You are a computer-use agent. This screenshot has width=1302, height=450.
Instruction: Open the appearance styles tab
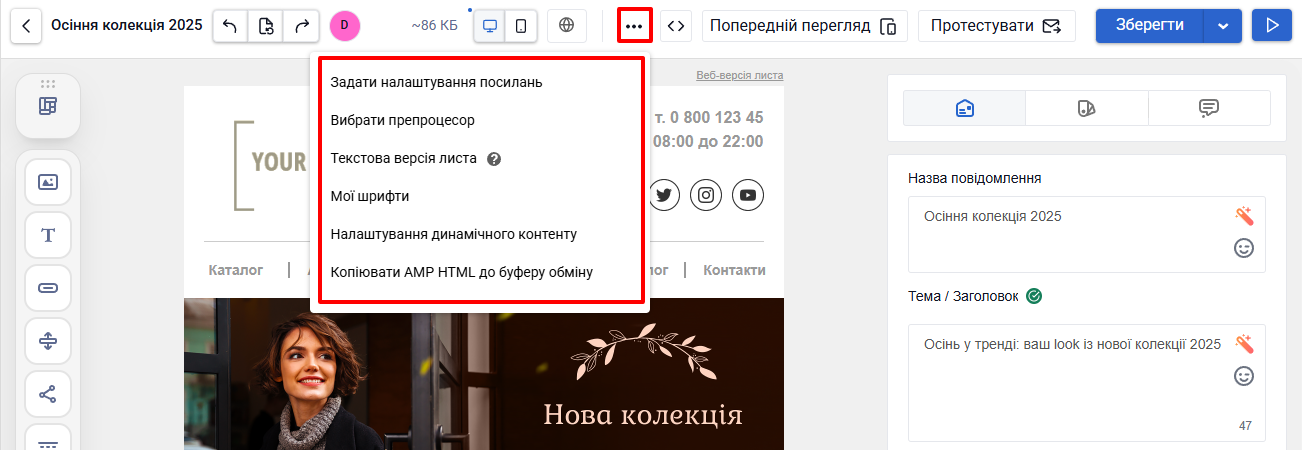tap(1087, 108)
